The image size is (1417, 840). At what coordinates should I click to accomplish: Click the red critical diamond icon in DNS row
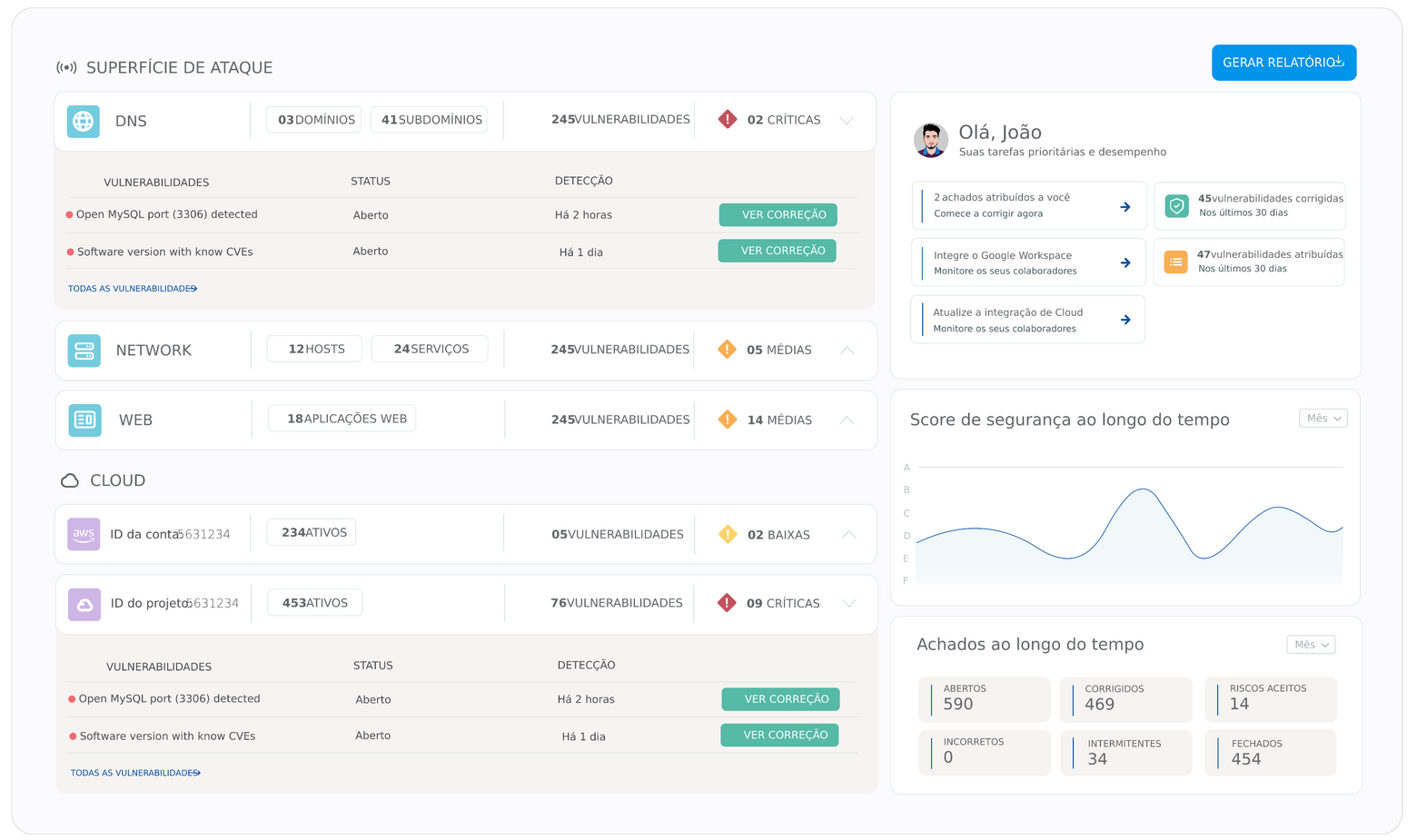(x=728, y=119)
